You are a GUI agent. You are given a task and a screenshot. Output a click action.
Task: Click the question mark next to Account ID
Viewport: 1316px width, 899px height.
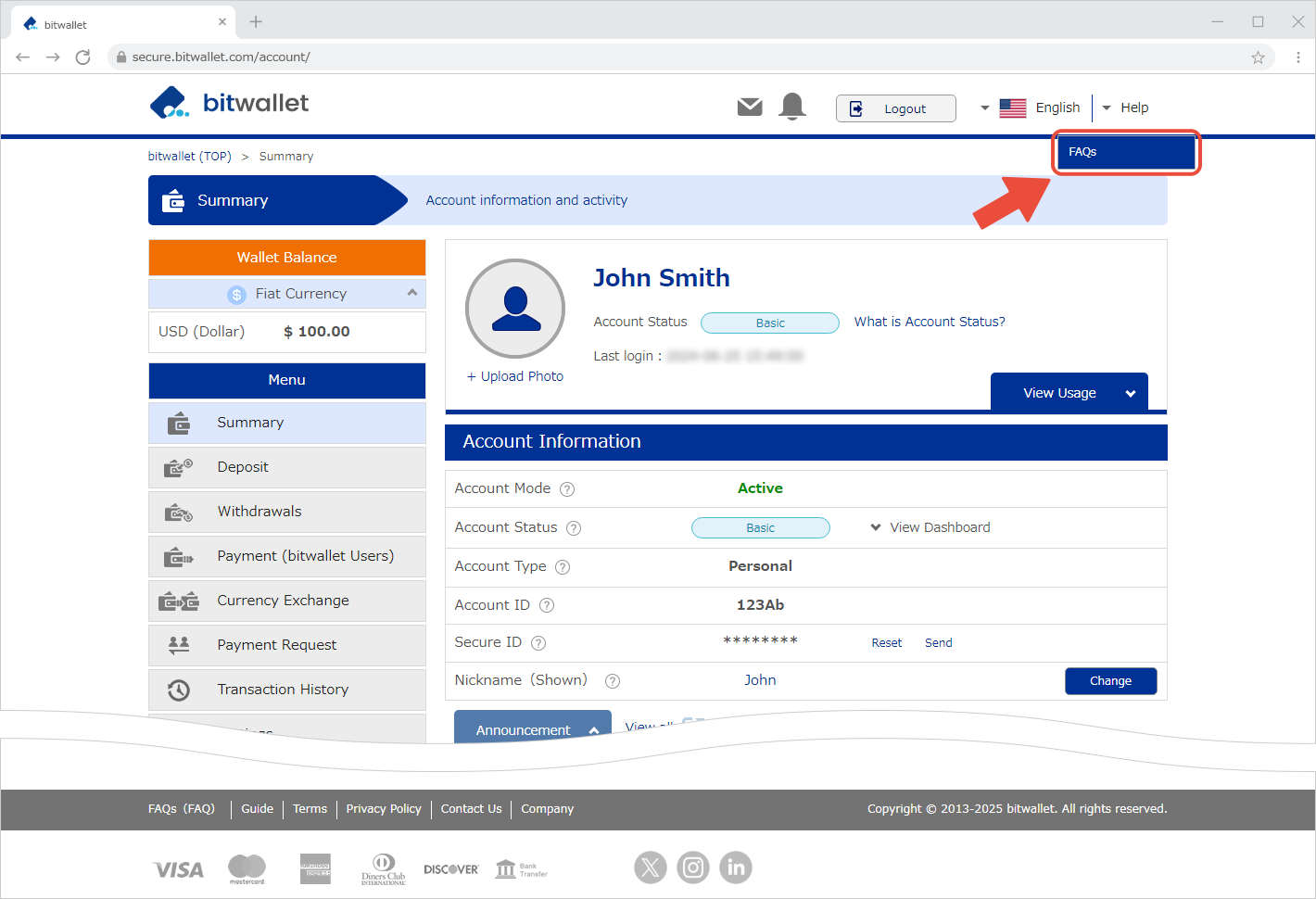547,605
